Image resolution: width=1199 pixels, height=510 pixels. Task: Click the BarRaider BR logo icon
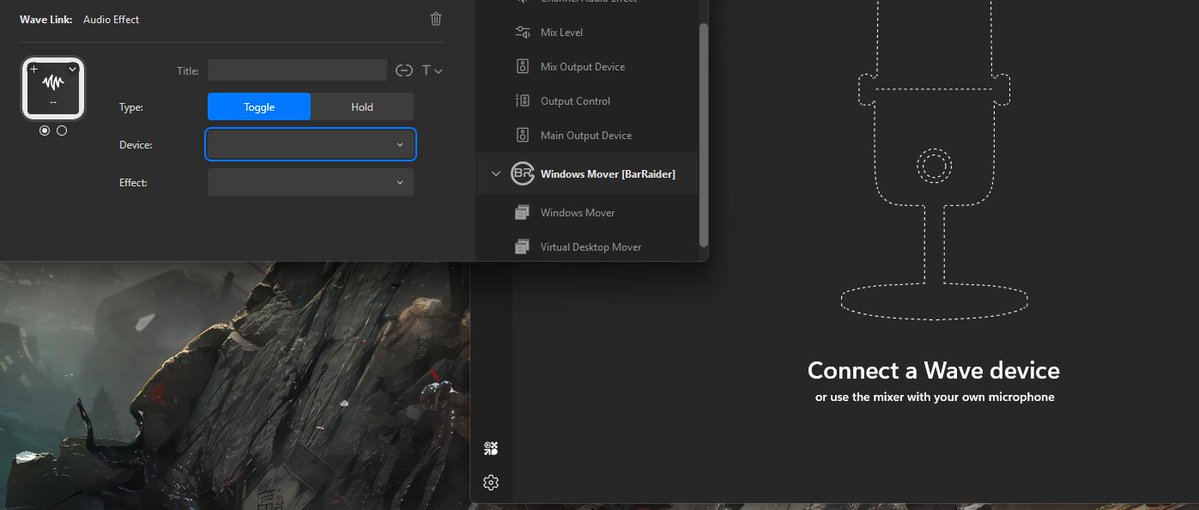pyautogui.click(x=522, y=174)
